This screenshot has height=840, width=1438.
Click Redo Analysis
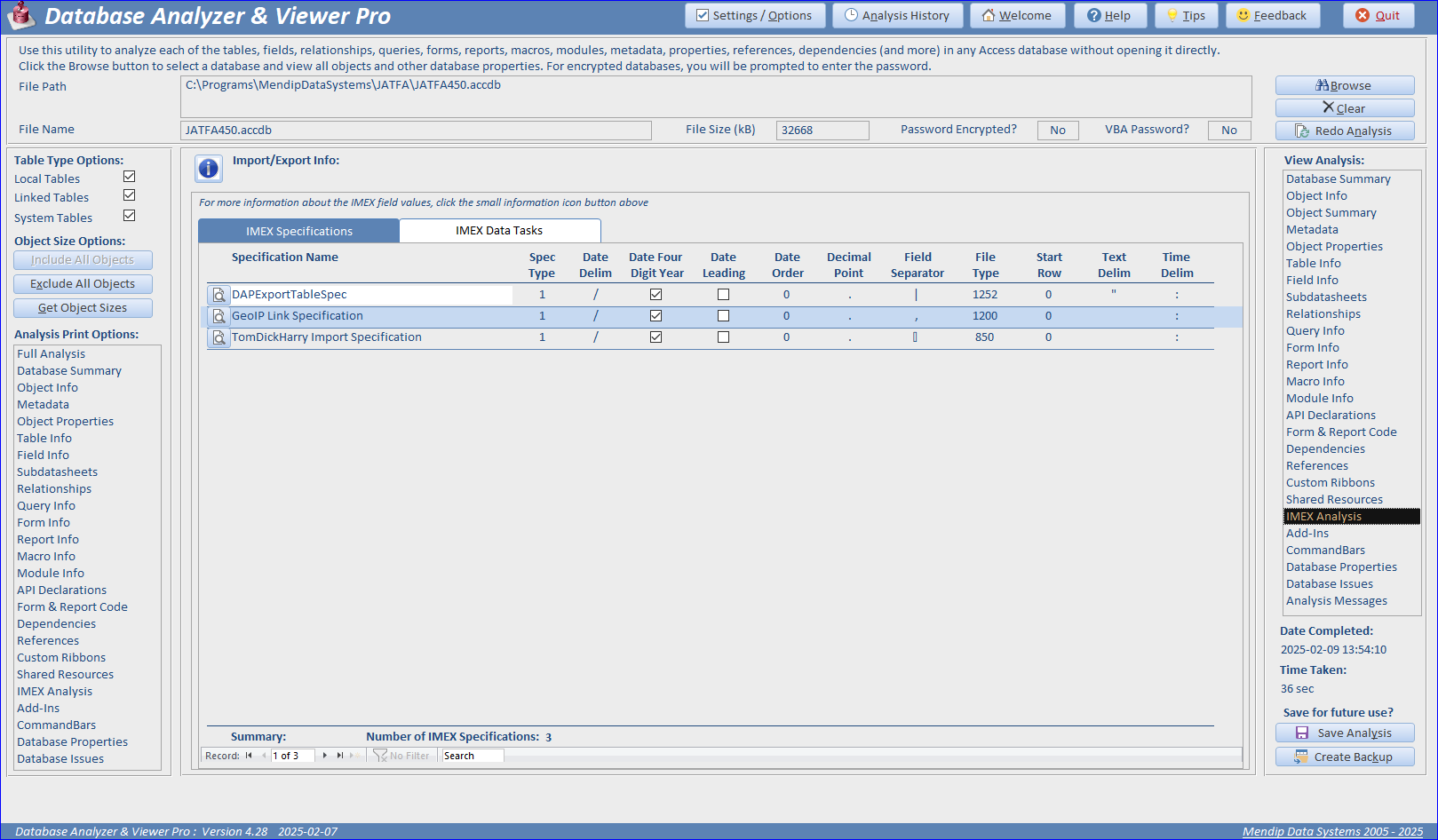click(x=1345, y=131)
